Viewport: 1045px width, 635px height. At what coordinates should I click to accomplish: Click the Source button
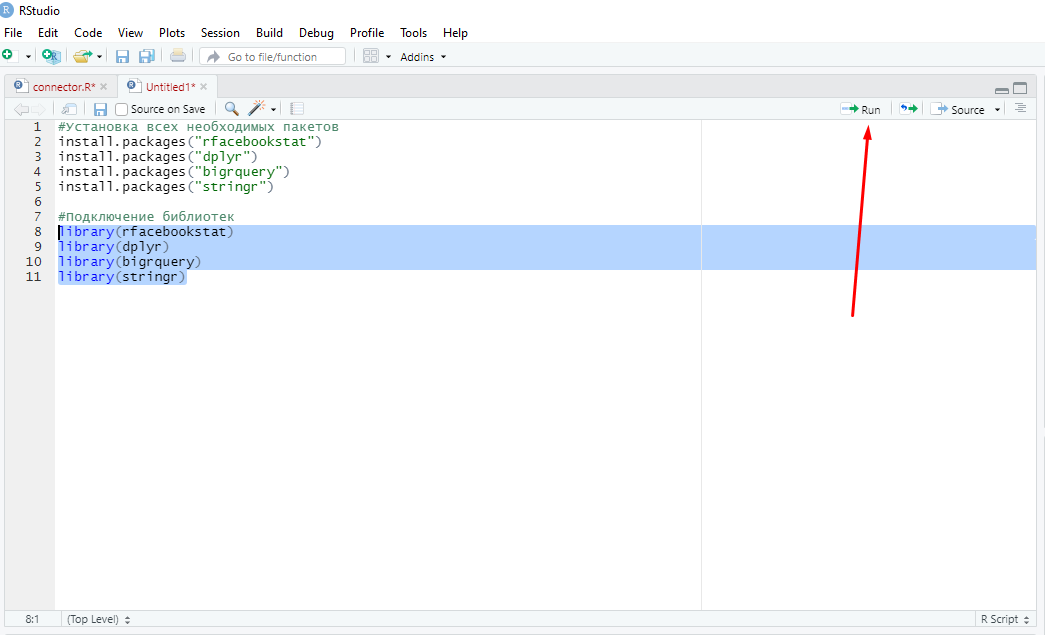958,109
